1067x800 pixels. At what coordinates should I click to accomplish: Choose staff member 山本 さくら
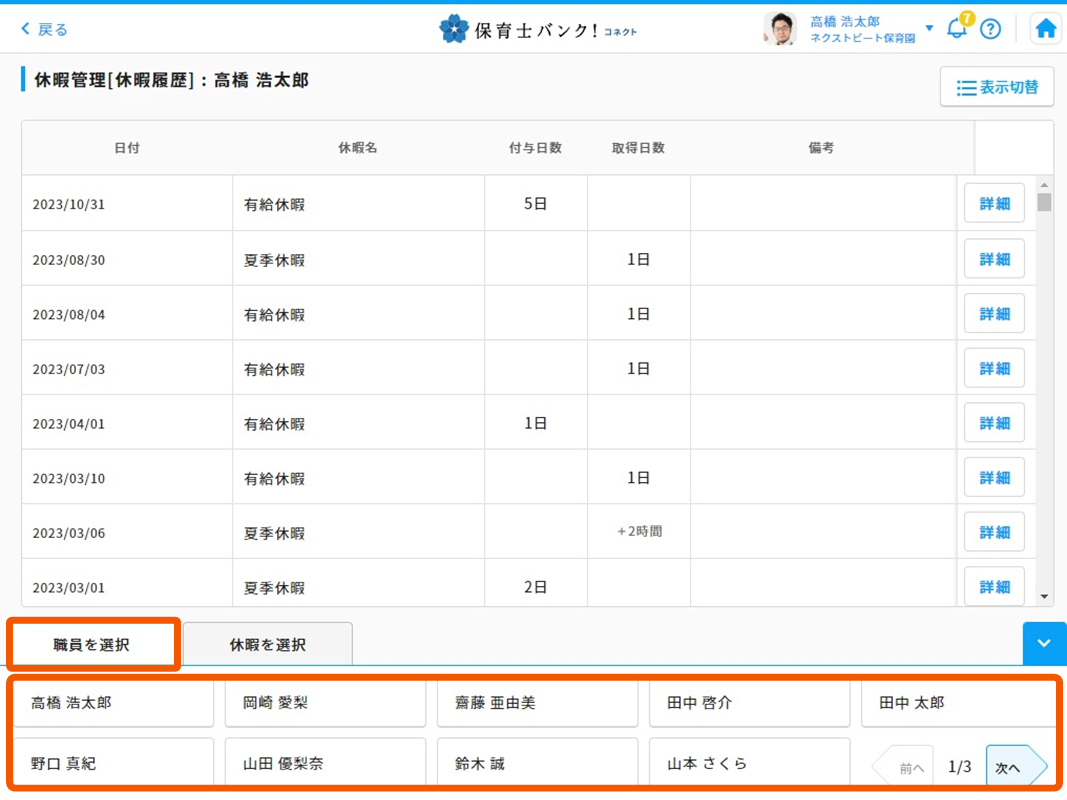pos(749,763)
